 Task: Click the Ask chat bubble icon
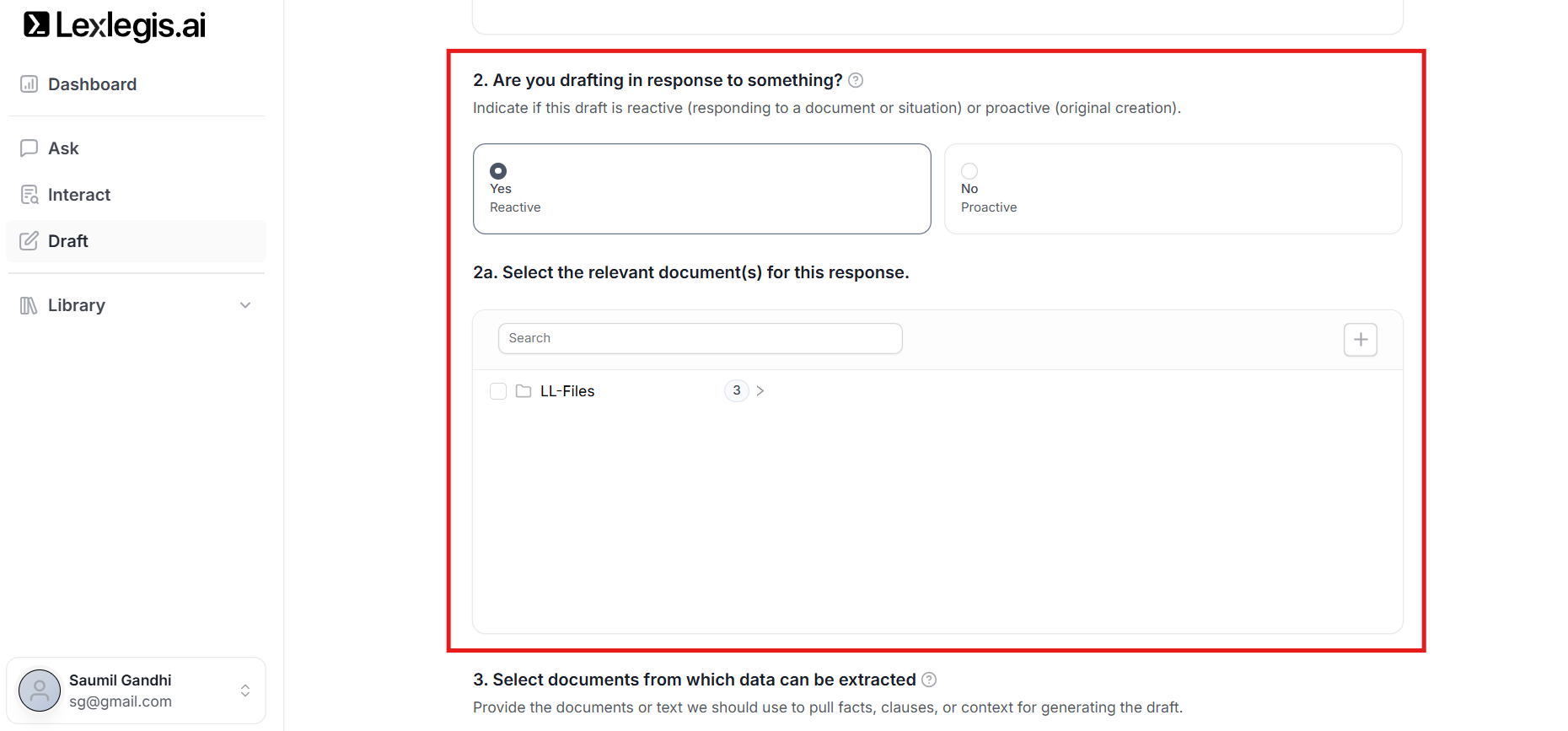[x=30, y=148]
